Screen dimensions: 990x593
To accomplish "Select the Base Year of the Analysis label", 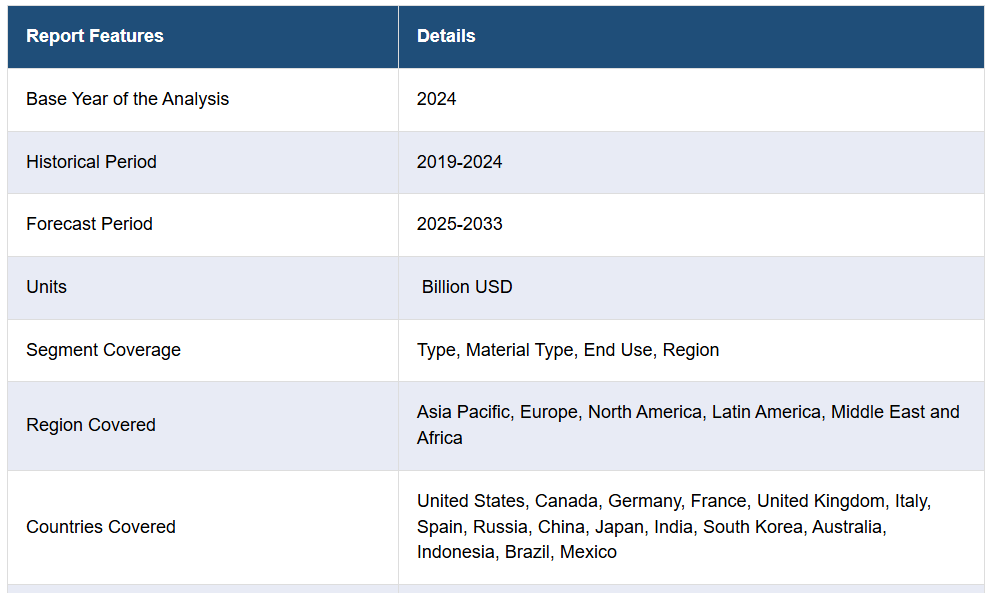I will (128, 99).
